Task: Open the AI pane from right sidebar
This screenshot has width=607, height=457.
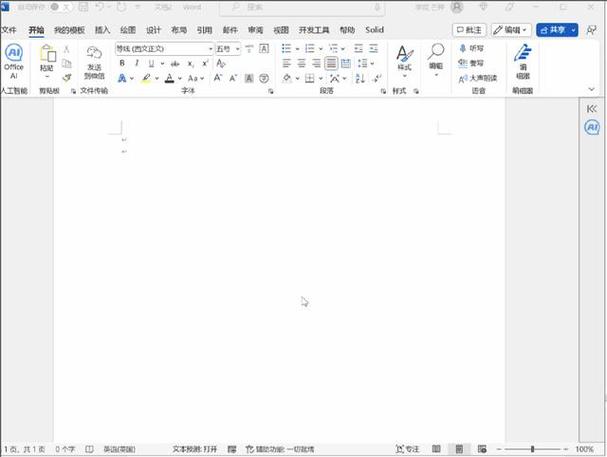Action: click(592, 127)
